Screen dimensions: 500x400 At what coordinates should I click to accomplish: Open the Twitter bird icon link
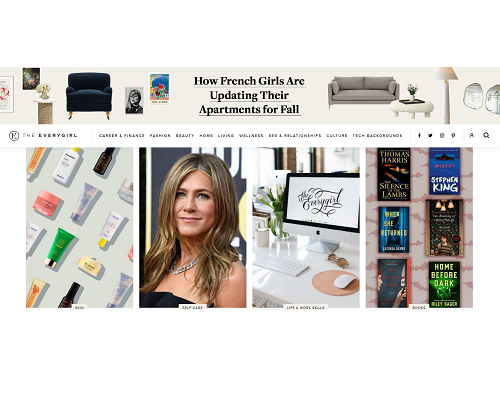click(x=430, y=135)
